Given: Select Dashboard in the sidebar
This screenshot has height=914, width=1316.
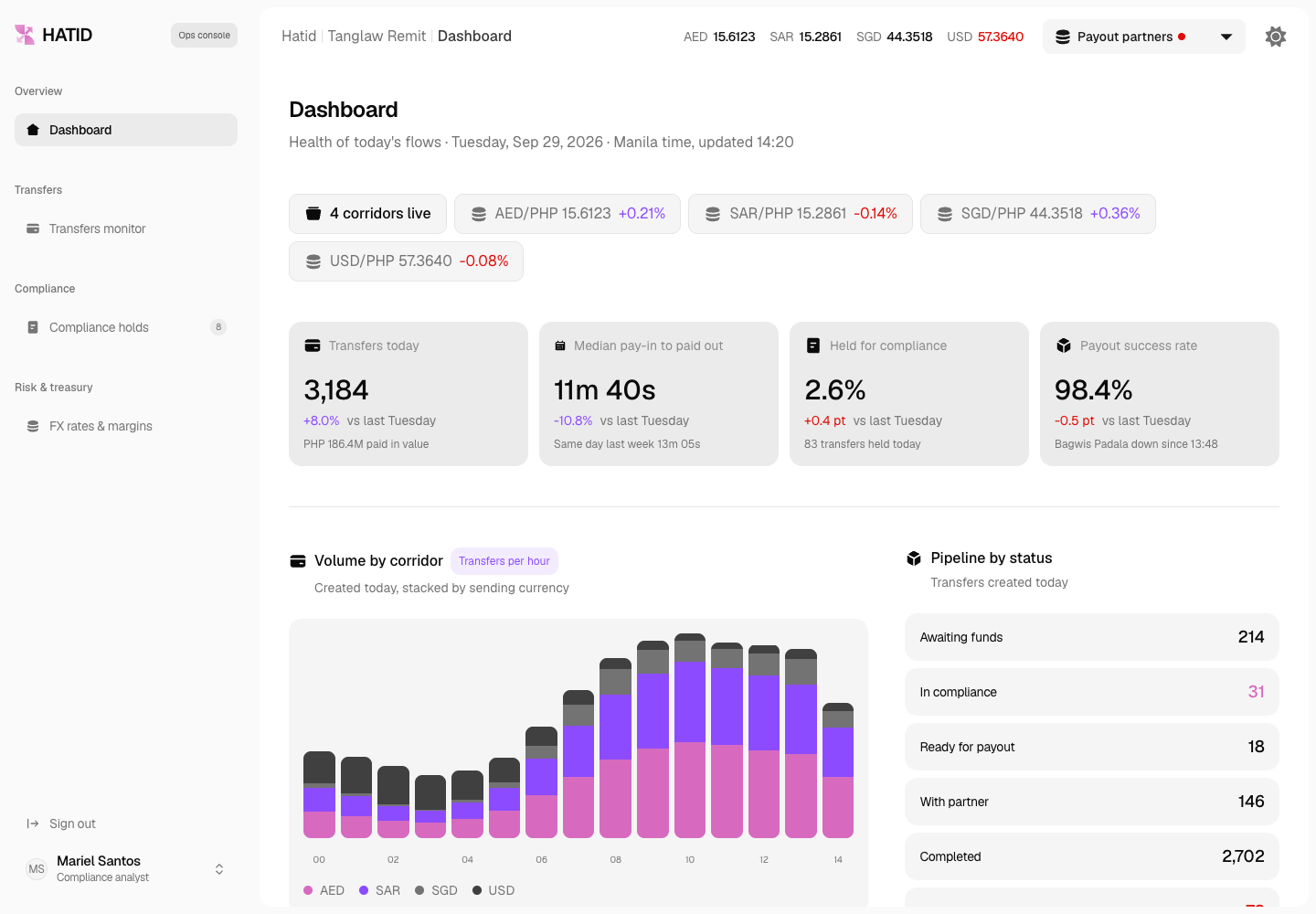Looking at the screenshot, I should [126, 130].
